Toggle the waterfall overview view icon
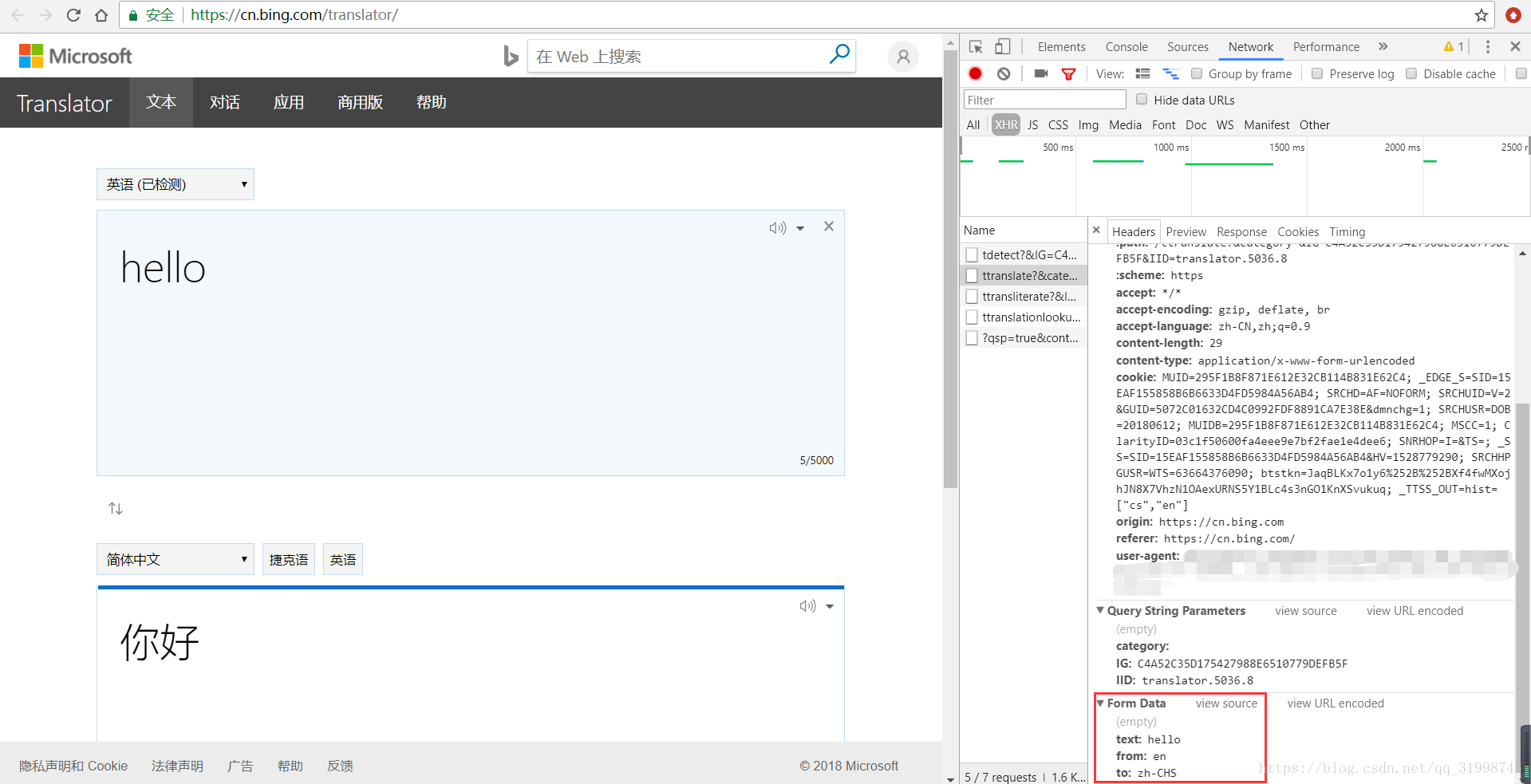1531x784 pixels. (1170, 73)
